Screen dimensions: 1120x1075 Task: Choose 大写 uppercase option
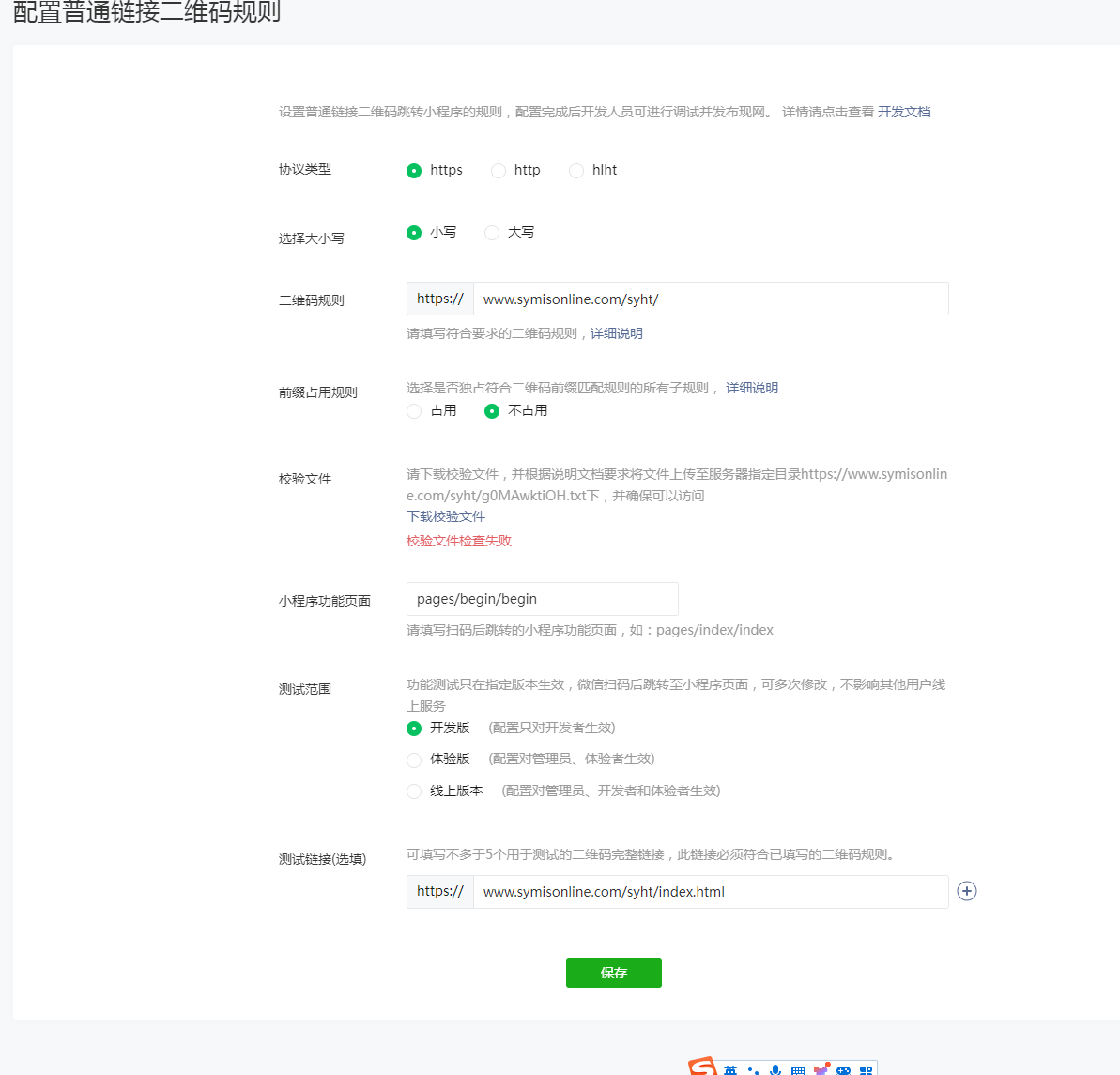click(491, 233)
